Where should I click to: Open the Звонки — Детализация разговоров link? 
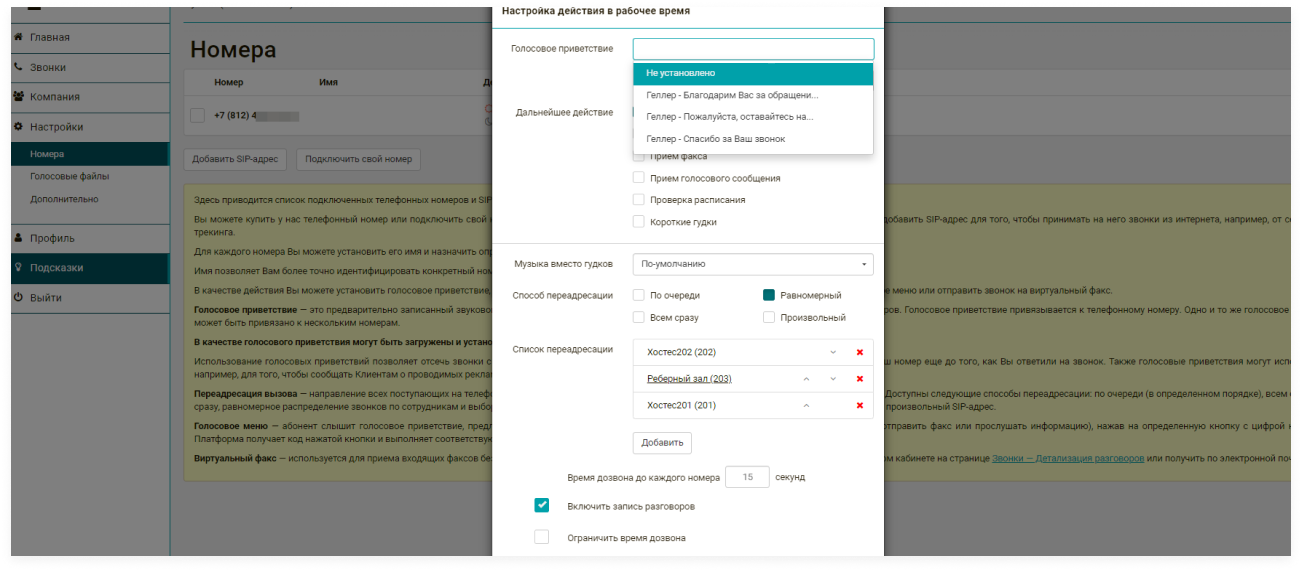click(x=1068, y=458)
